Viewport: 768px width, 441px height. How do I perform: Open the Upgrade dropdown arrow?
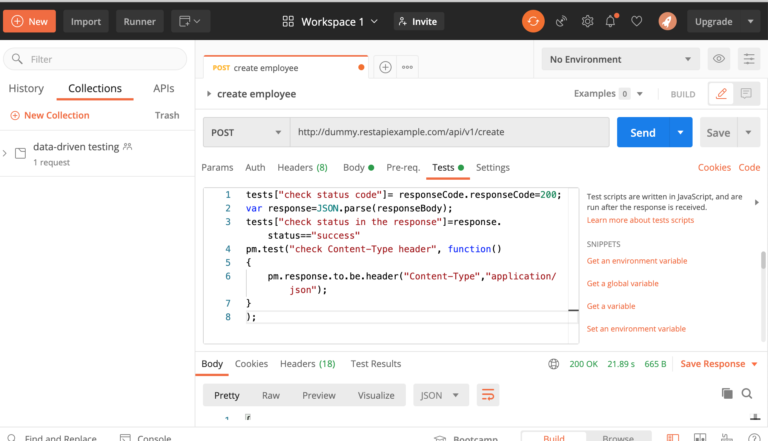click(x=750, y=22)
